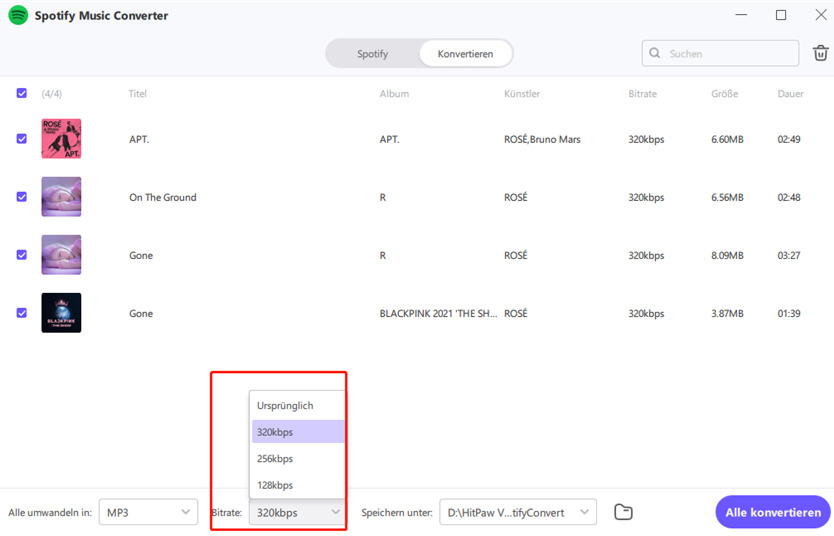Open the Speichern unter path dropdown
This screenshot has height=536, width=834.
(x=518, y=512)
